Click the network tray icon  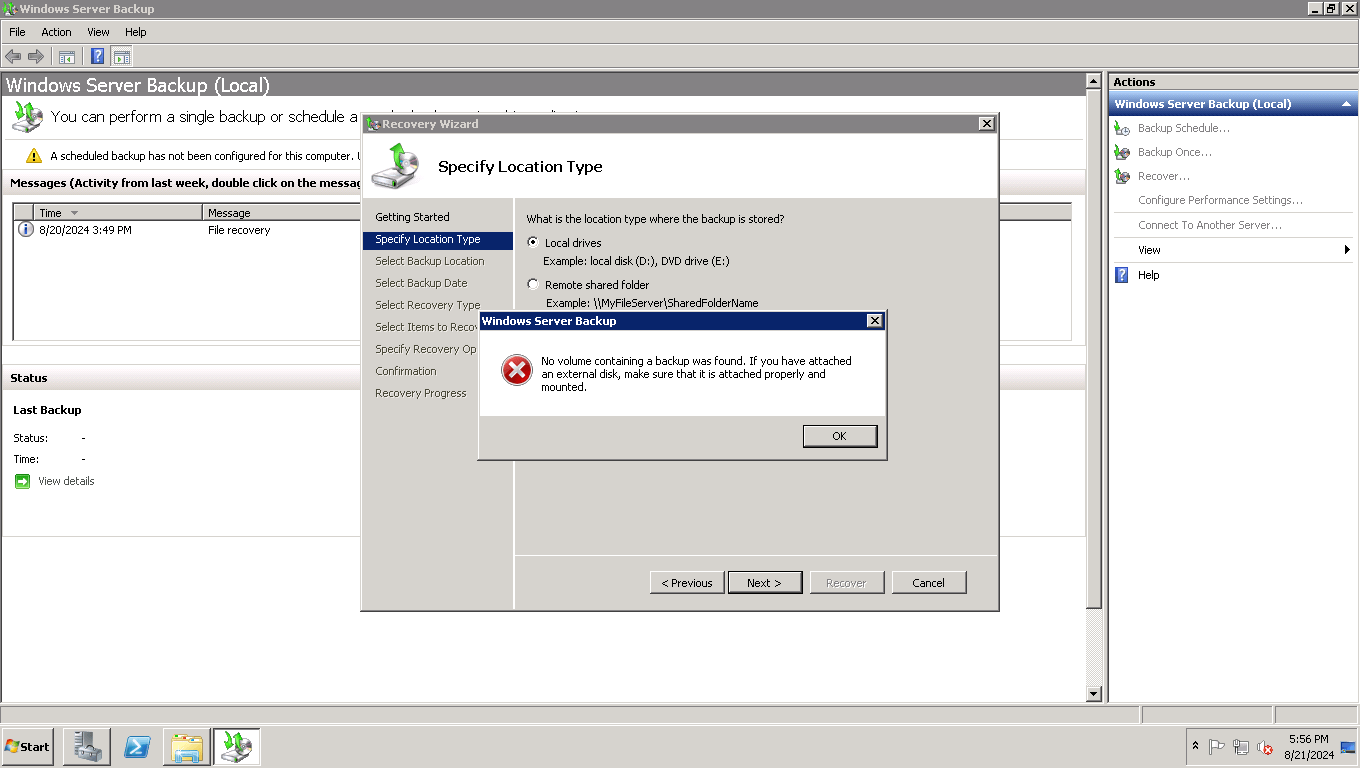pyautogui.click(x=1241, y=746)
